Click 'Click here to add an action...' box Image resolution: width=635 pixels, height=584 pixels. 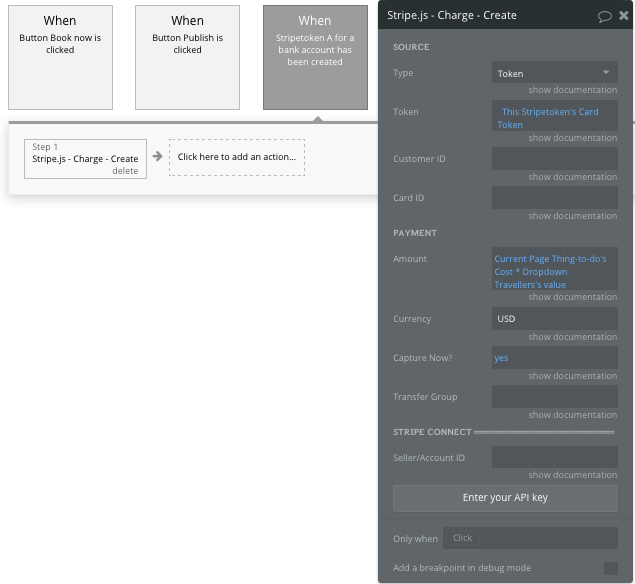[237, 157]
